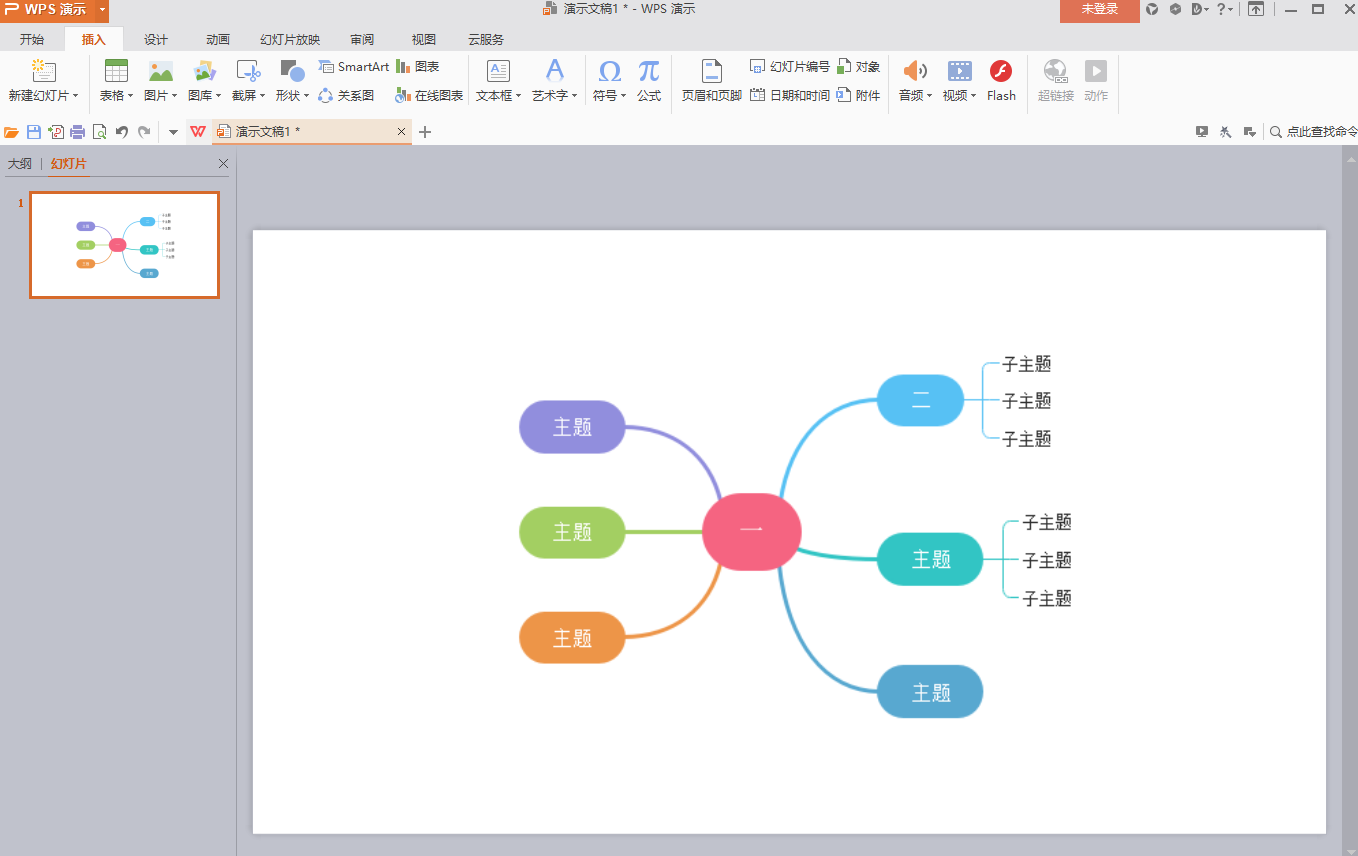The width and height of the screenshot is (1358, 856).
Task: Close the 演示文稿1 document tab
Action: [402, 132]
